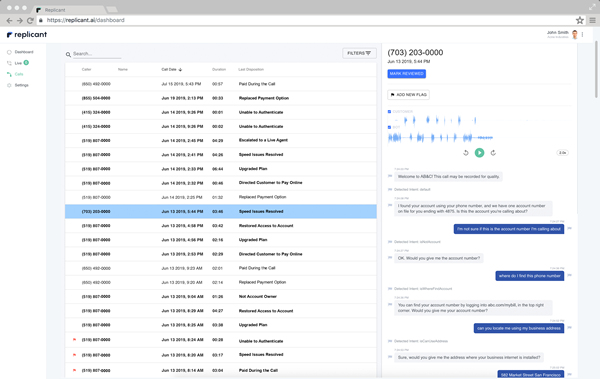Change the 2.0x playback speed selector
This screenshot has width=600, height=379.
(x=562, y=153)
